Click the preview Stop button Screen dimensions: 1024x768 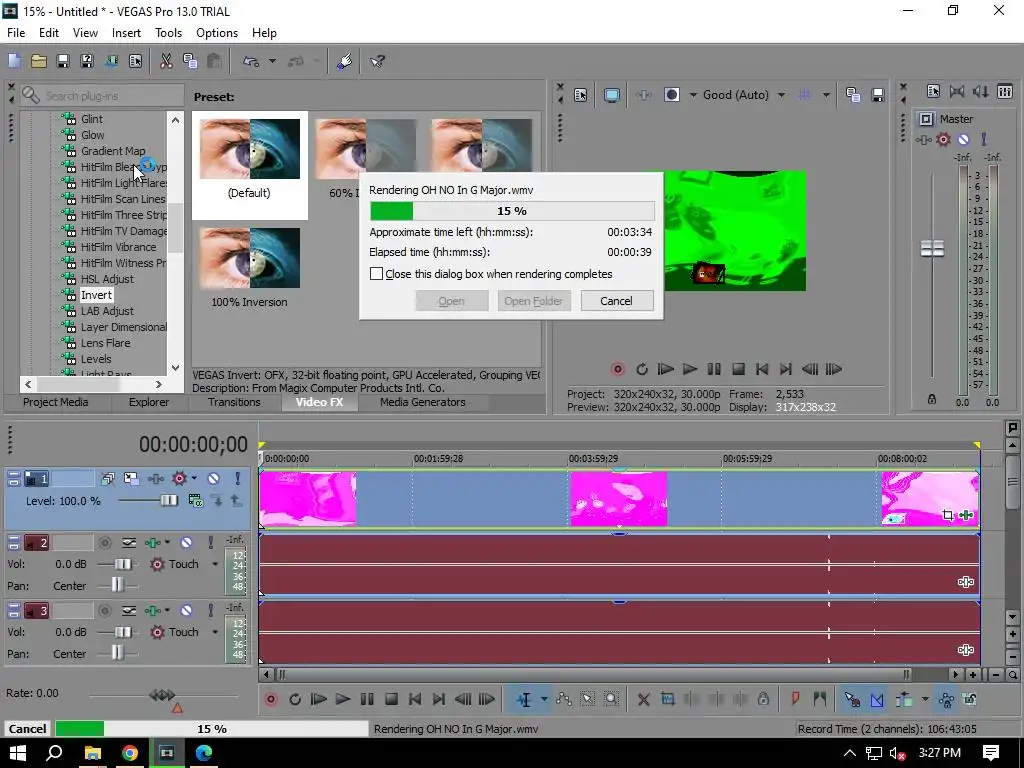click(738, 369)
